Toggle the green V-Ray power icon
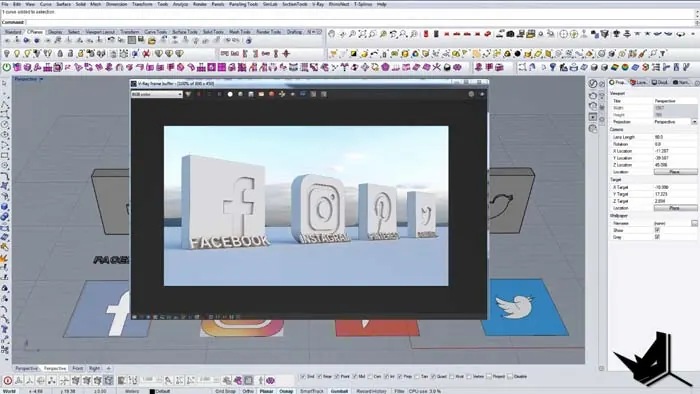 [x=7, y=67]
